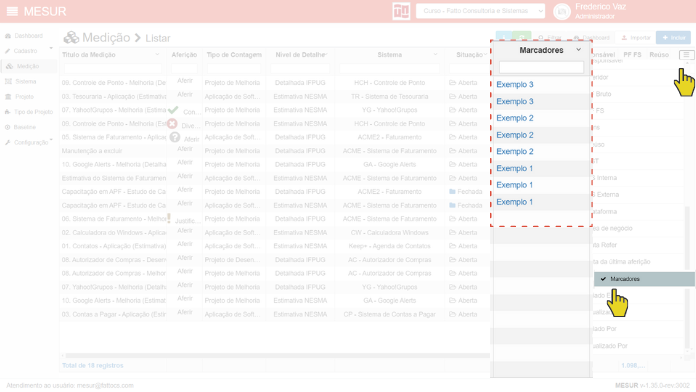Viewport: 696px width, 392px height.
Task: Open the hamburger menu next to MESUR
Action: coord(12,11)
